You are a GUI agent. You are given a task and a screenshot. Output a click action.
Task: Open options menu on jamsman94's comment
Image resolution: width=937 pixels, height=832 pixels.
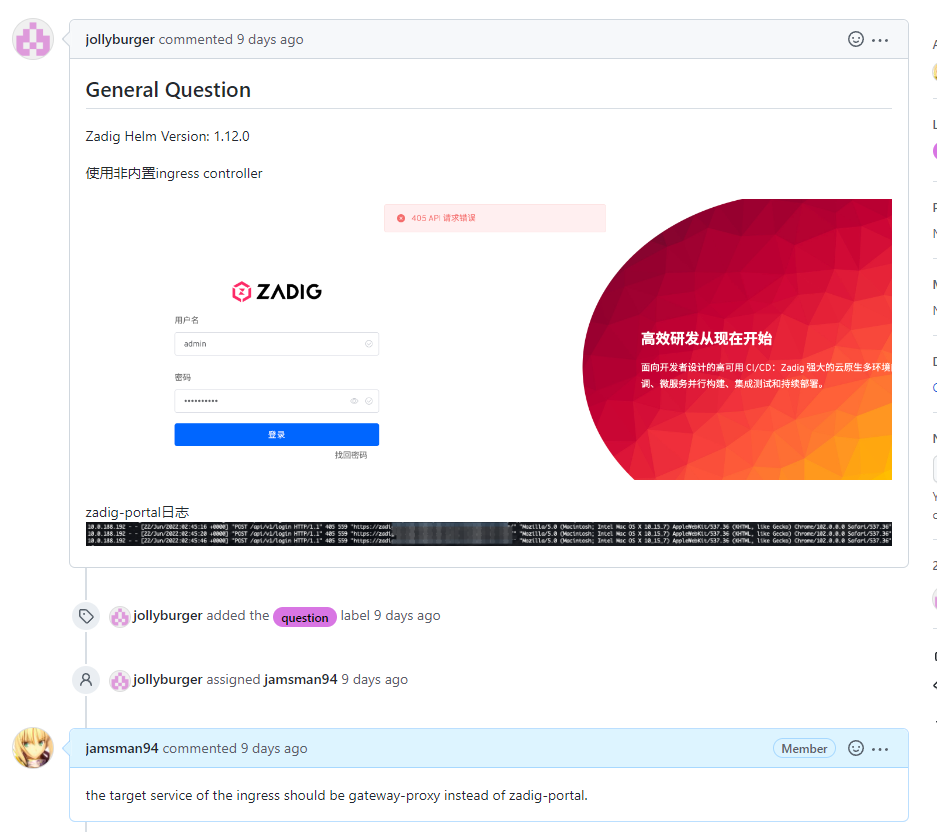(880, 749)
